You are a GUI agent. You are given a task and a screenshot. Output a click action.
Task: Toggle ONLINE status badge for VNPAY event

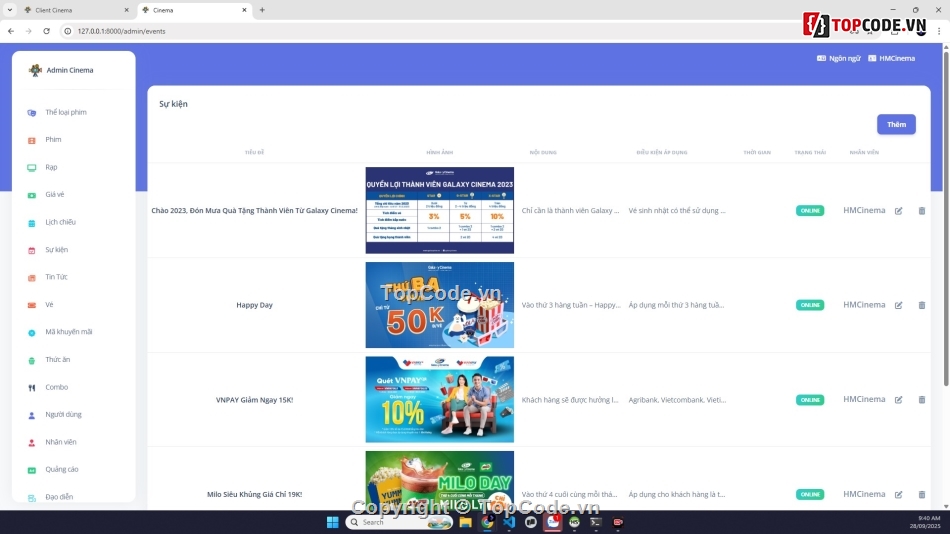coord(810,400)
